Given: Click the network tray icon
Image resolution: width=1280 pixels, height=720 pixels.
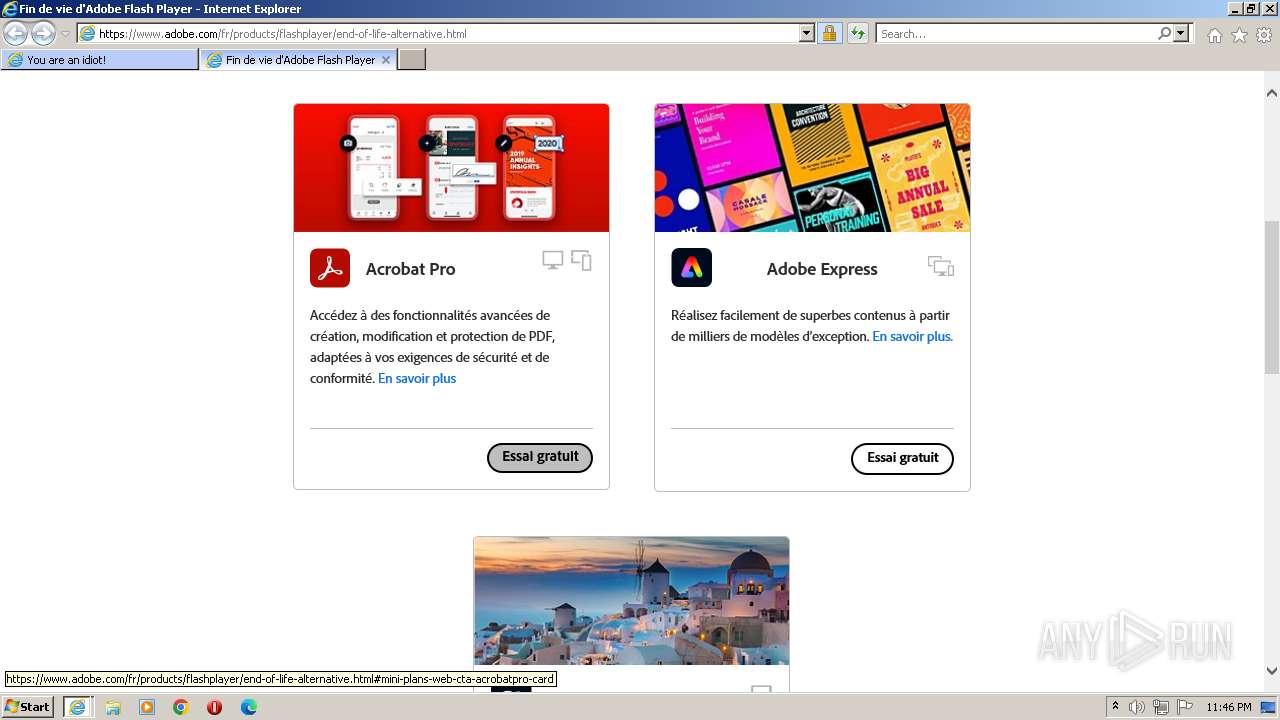Looking at the screenshot, I should [1161, 707].
